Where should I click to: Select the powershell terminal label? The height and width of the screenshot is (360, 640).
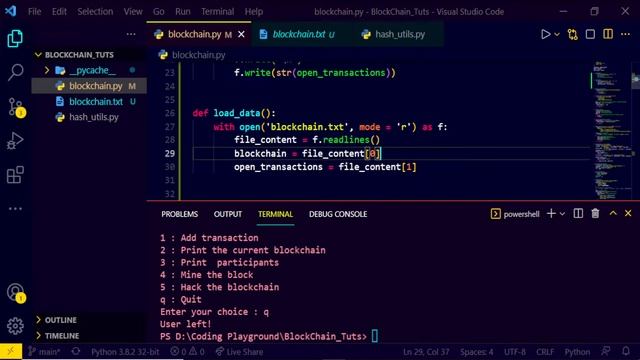coord(515,214)
